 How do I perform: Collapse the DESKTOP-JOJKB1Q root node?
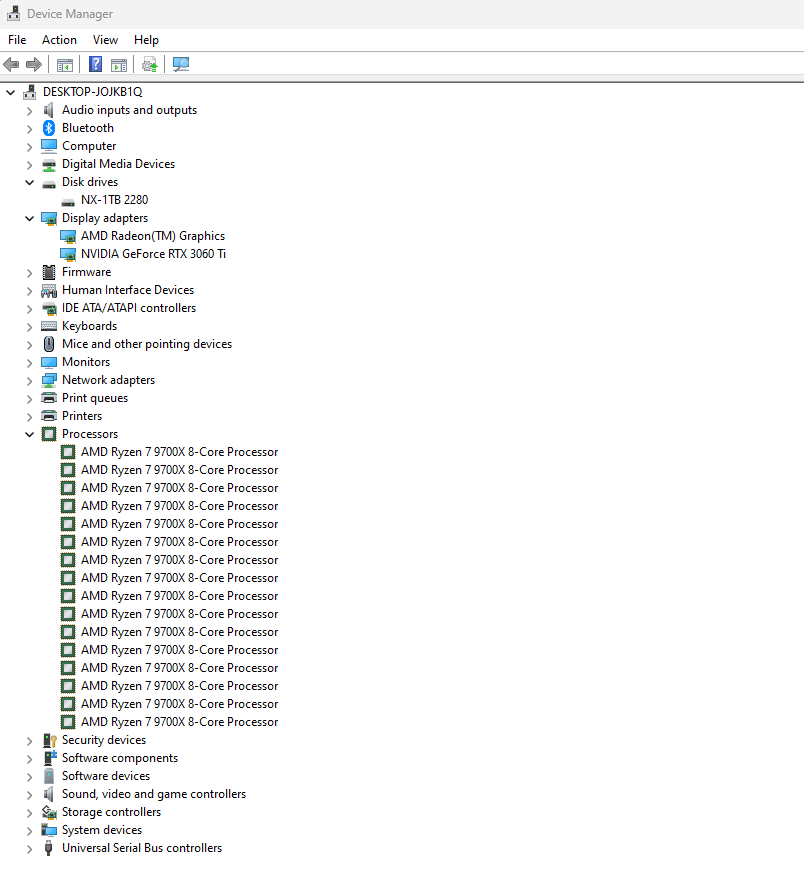(11, 92)
